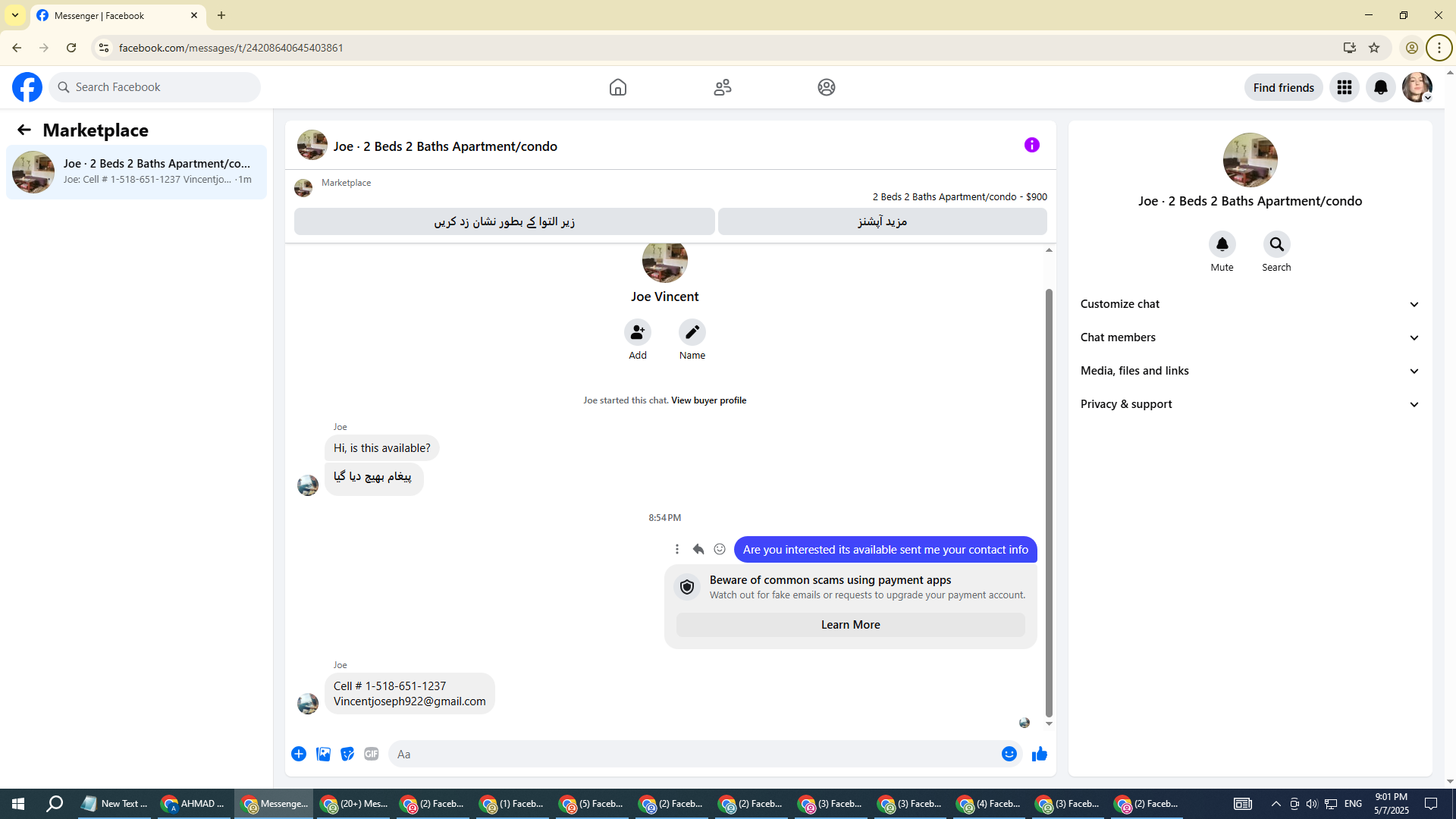This screenshot has height=819, width=1456.
Task: Open the sticker chooser icon
Action: click(347, 754)
